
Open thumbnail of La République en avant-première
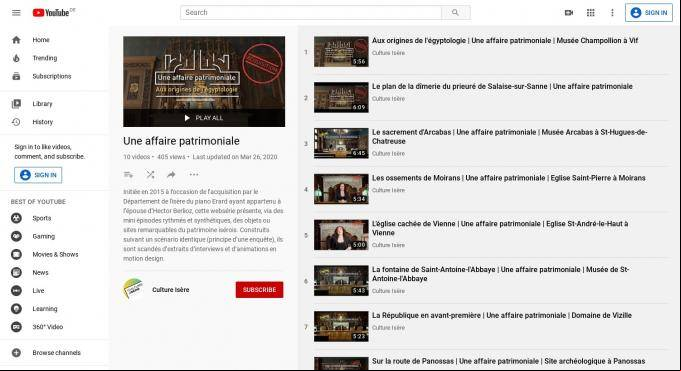(341, 327)
